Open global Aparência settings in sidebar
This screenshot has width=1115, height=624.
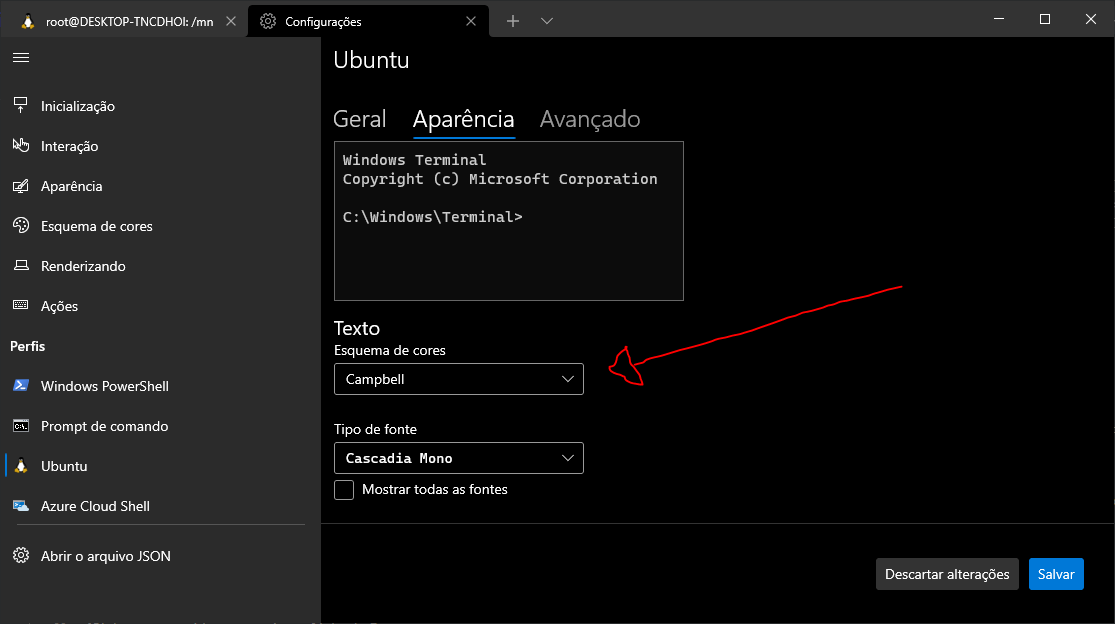click(160, 185)
